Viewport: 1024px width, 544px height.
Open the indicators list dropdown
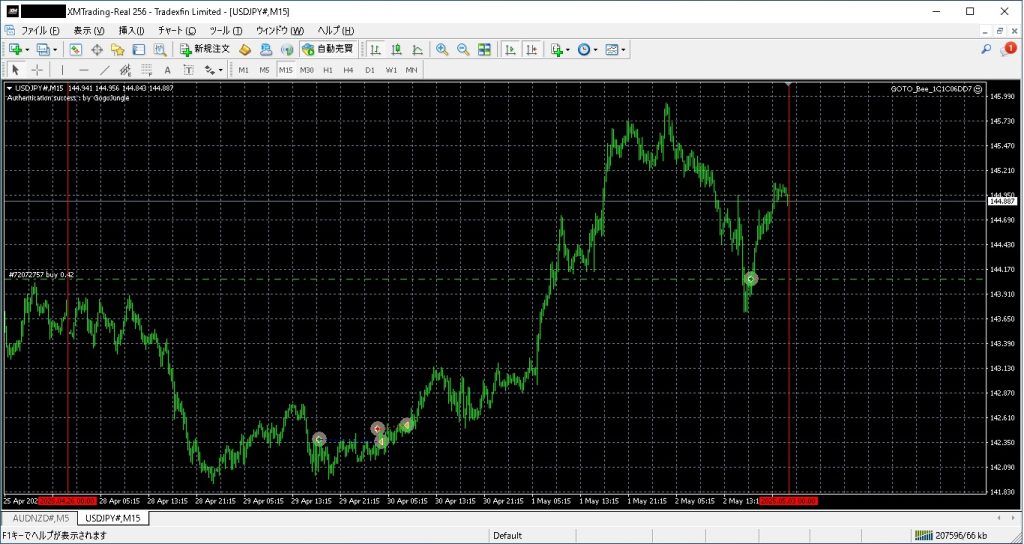568,49
